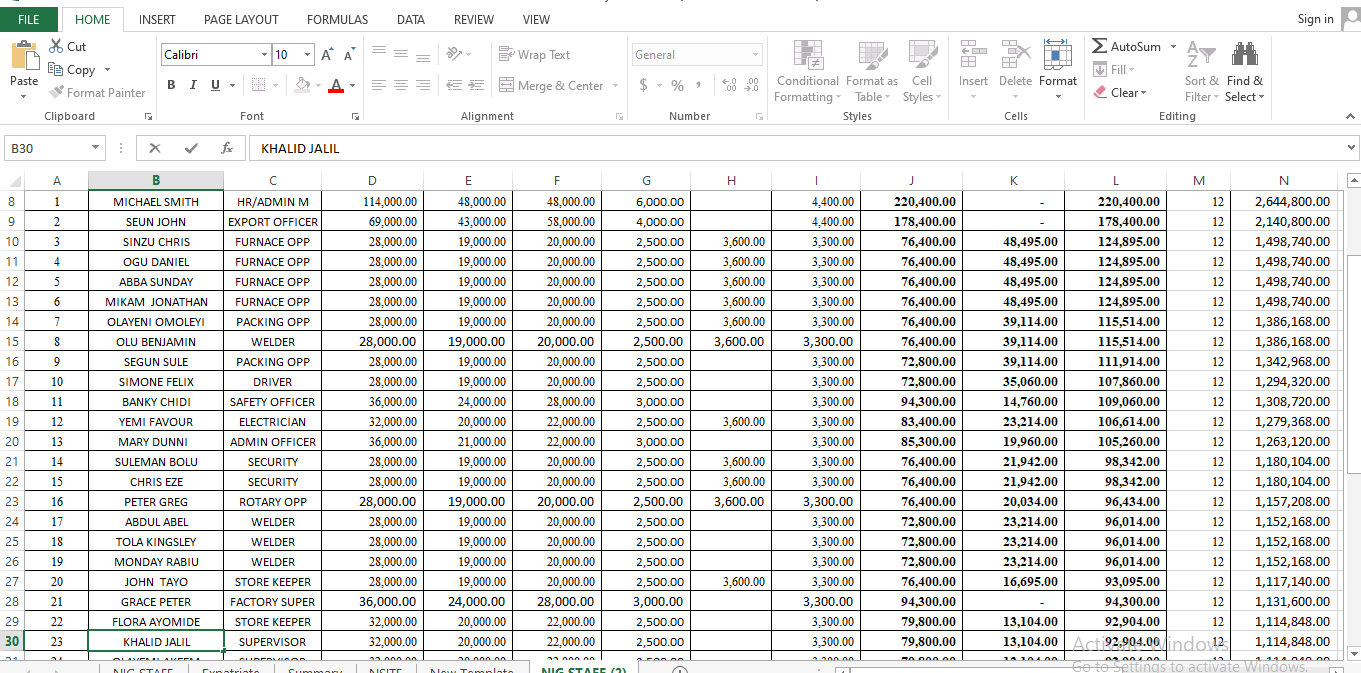Click the Decrease Decimal icon

pyautogui.click(x=752, y=86)
